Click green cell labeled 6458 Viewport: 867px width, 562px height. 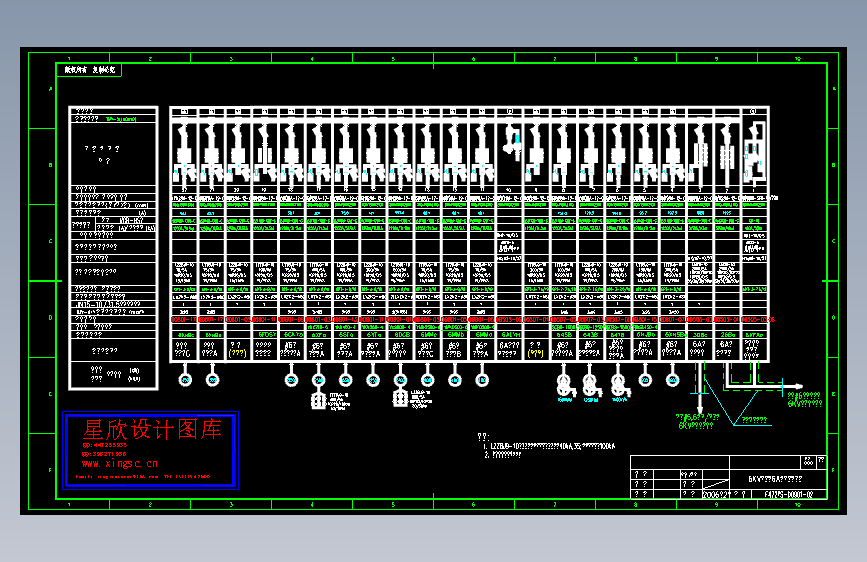click(x=563, y=335)
